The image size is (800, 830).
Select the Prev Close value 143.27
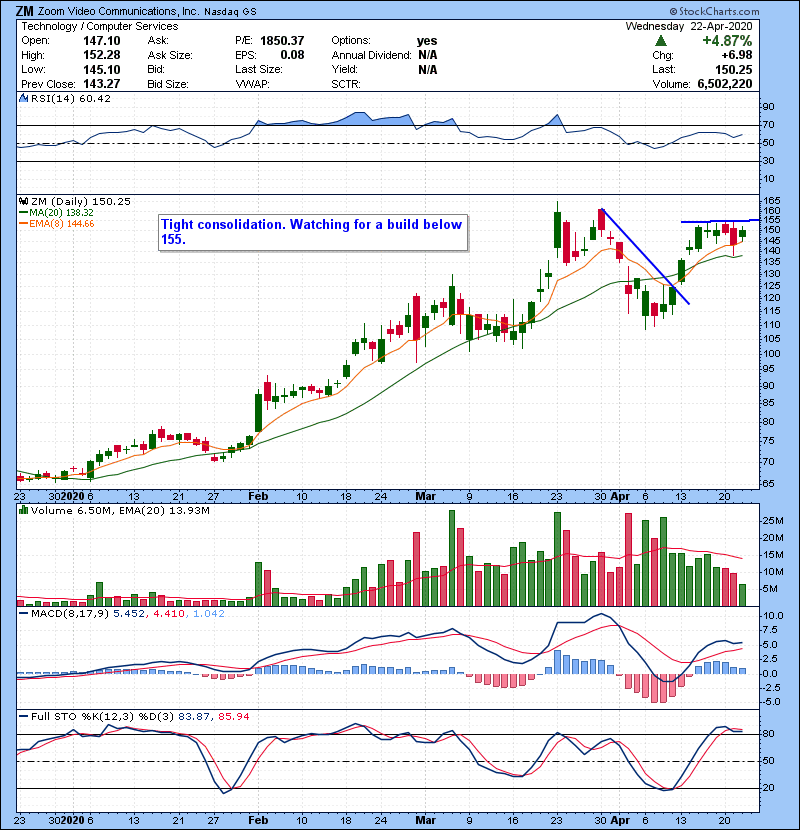[x=102, y=84]
